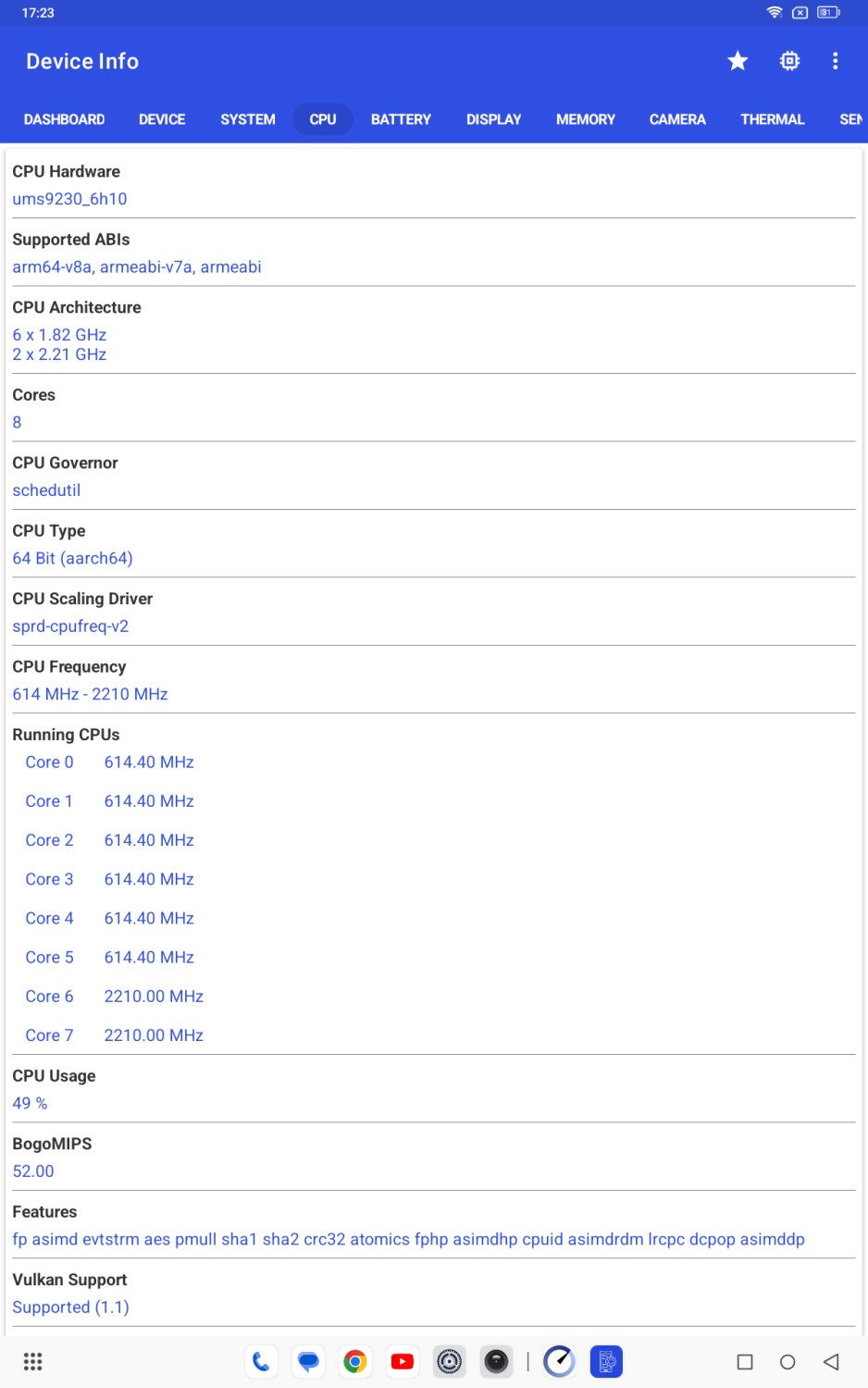Viewport: 868px width, 1388px height.
Task: Tap the circle home navigation button
Action: 787,1362
